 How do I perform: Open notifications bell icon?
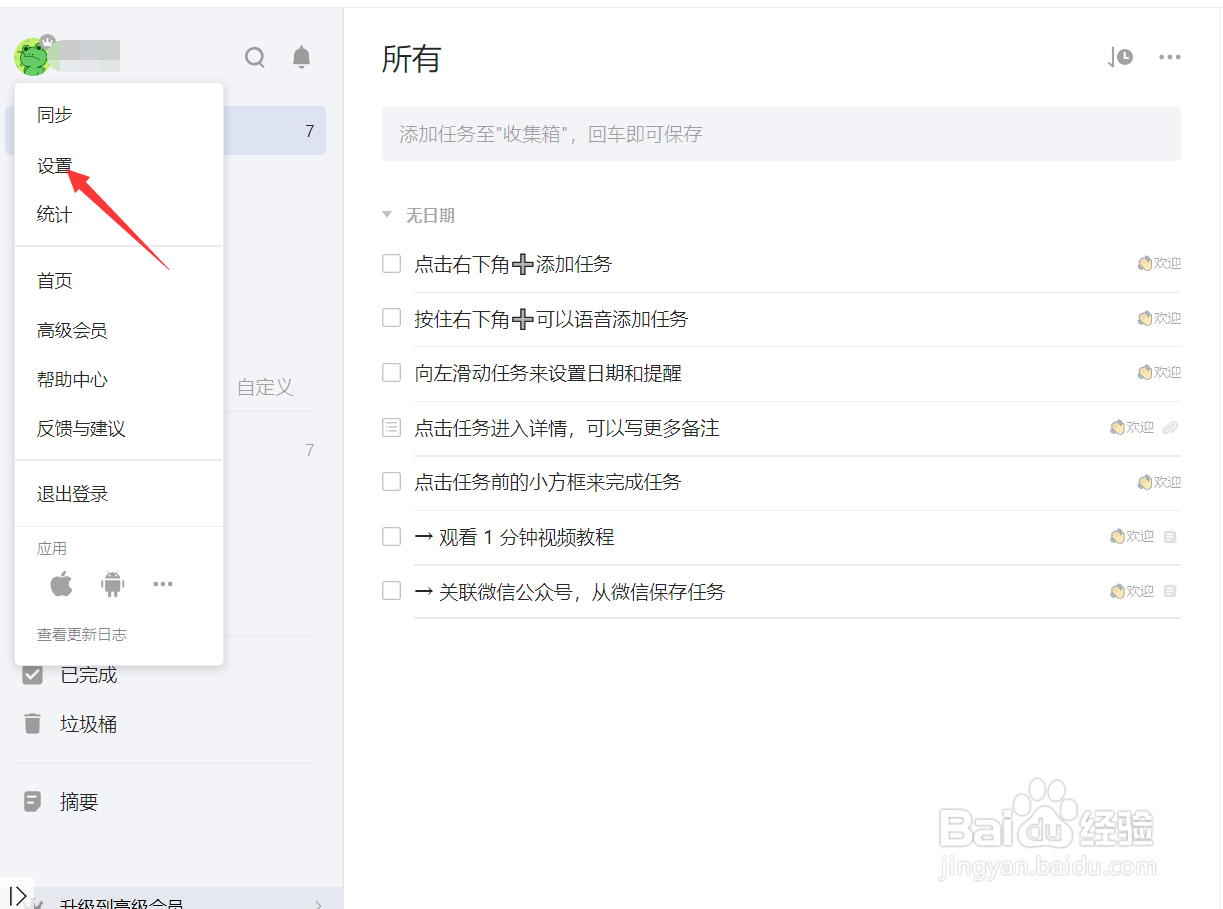click(302, 57)
